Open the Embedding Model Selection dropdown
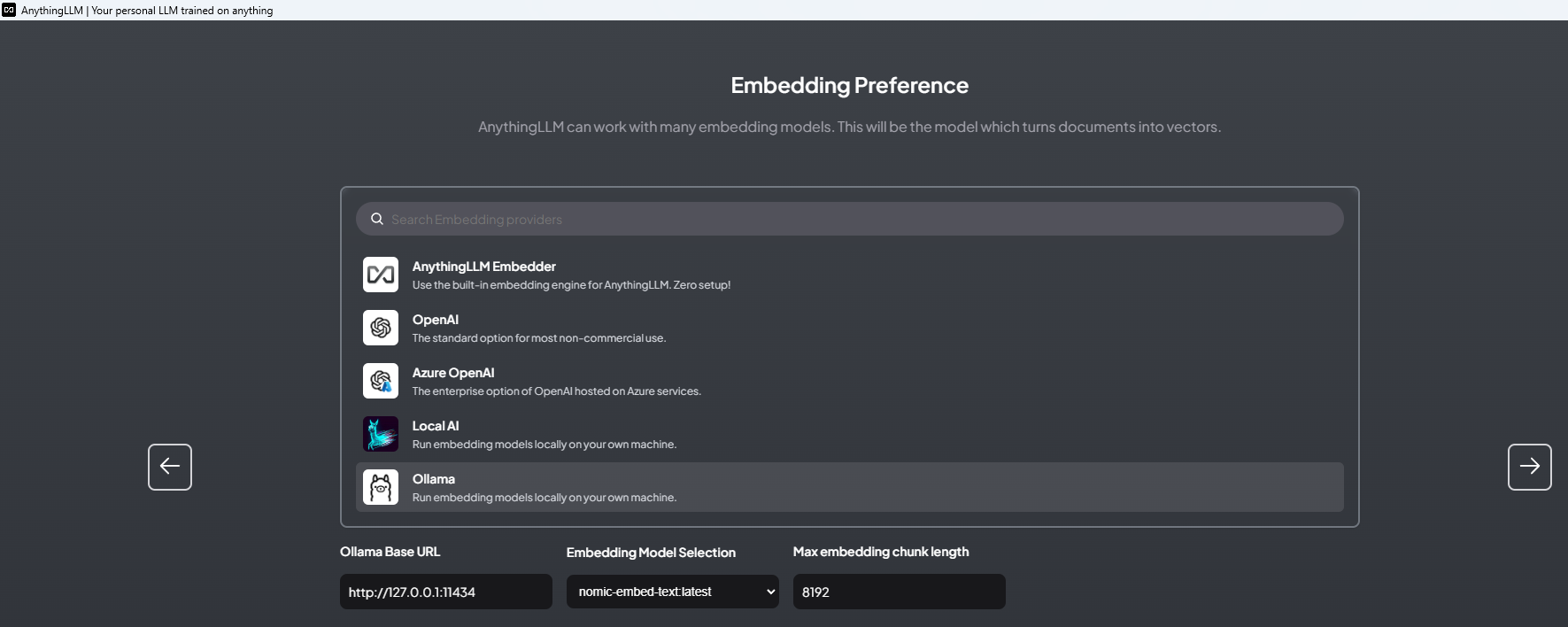 pyautogui.click(x=673, y=592)
